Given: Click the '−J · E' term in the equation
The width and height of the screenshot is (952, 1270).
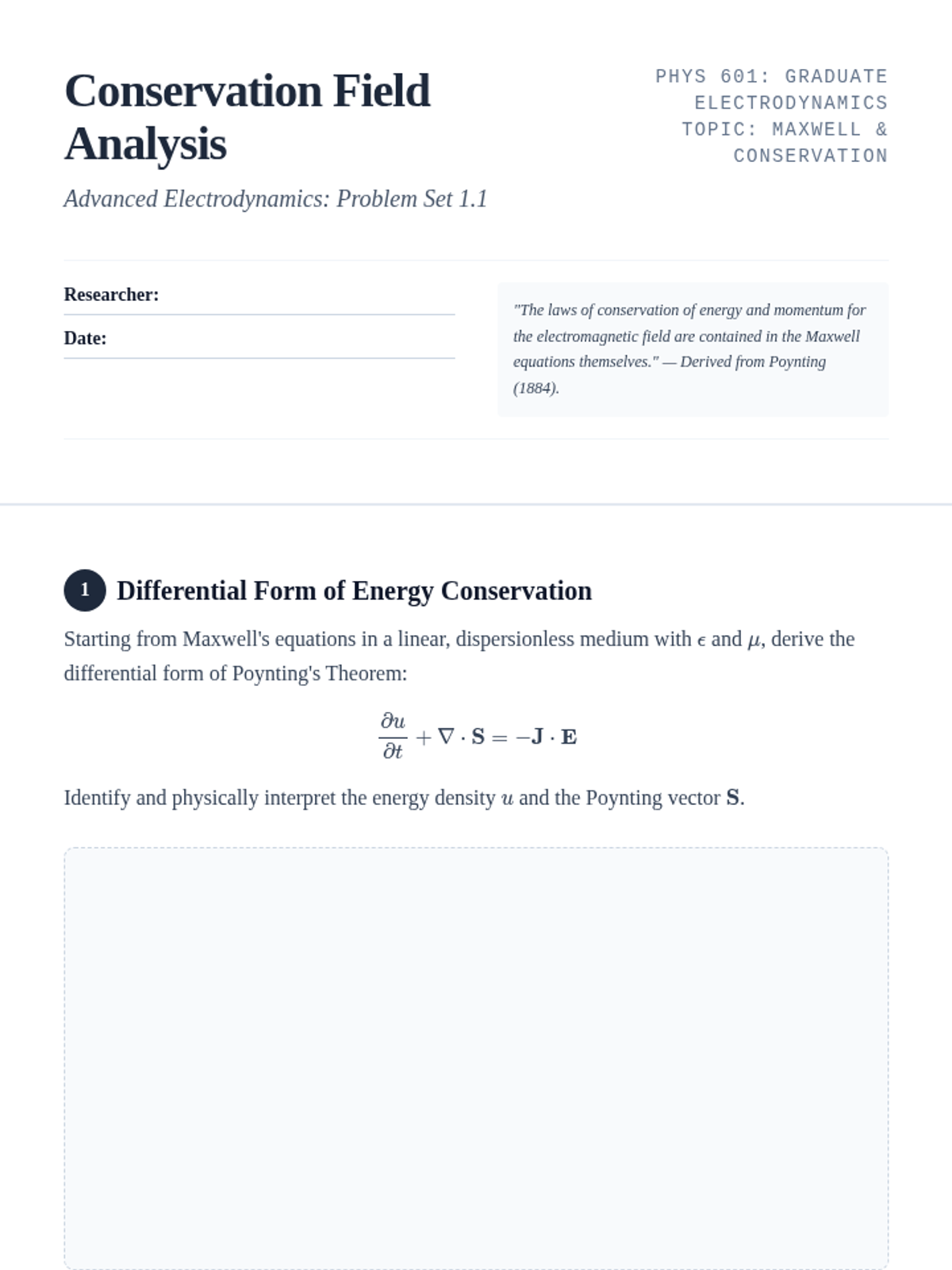Looking at the screenshot, I should (x=546, y=737).
